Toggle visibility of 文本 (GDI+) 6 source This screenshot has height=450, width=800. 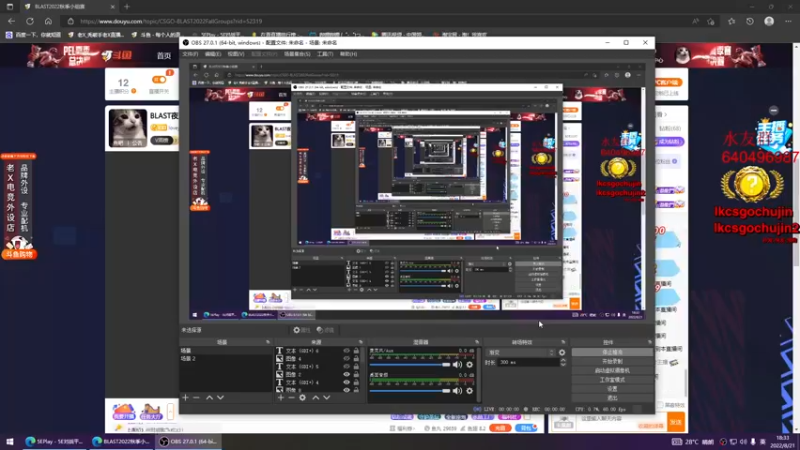[x=346, y=351]
